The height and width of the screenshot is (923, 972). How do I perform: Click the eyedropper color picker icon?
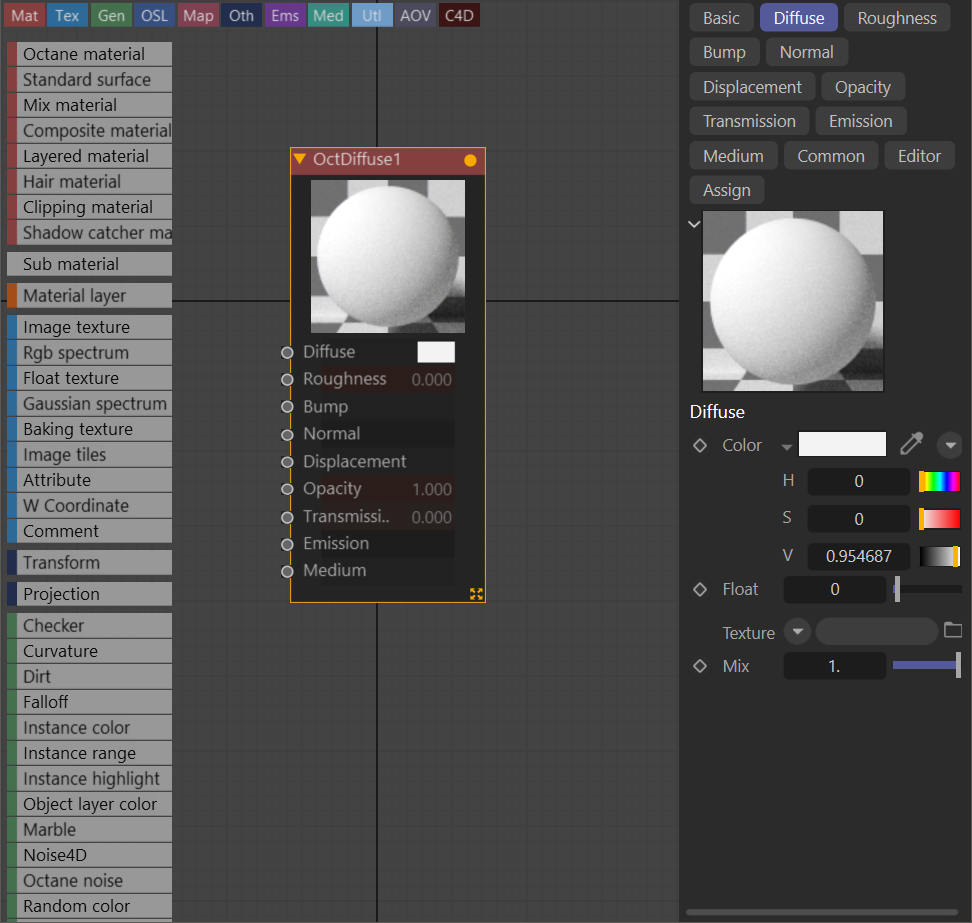point(911,444)
